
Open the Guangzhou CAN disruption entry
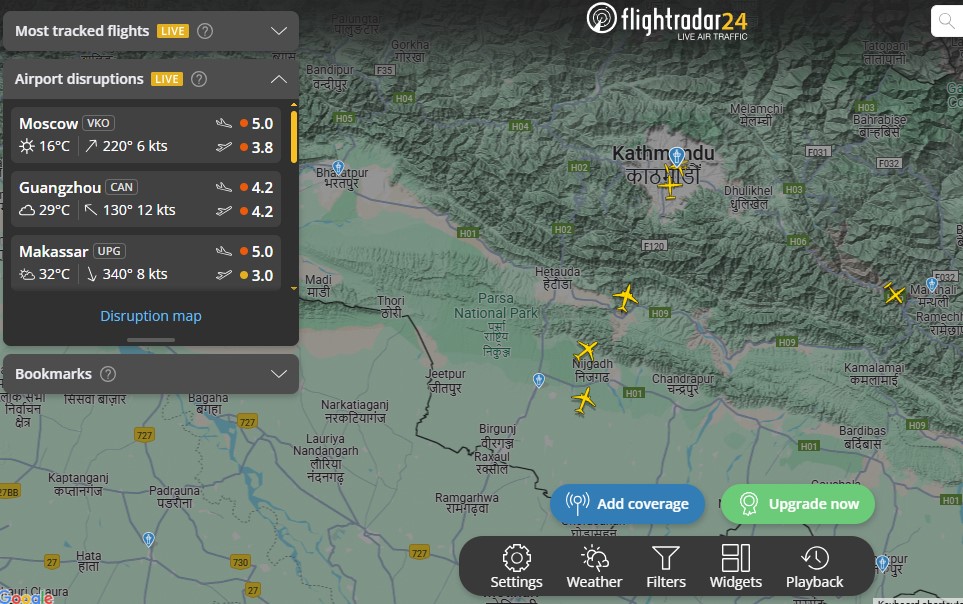[145, 198]
